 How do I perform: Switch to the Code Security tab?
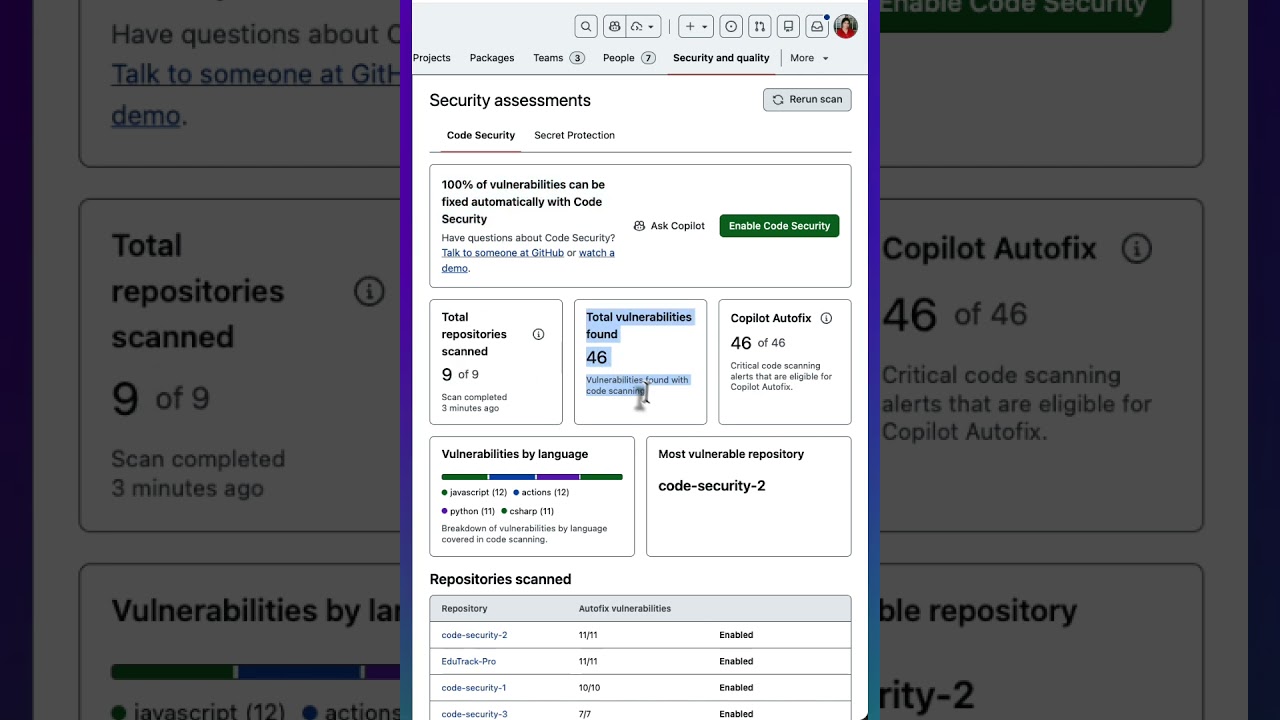click(x=481, y=135)
